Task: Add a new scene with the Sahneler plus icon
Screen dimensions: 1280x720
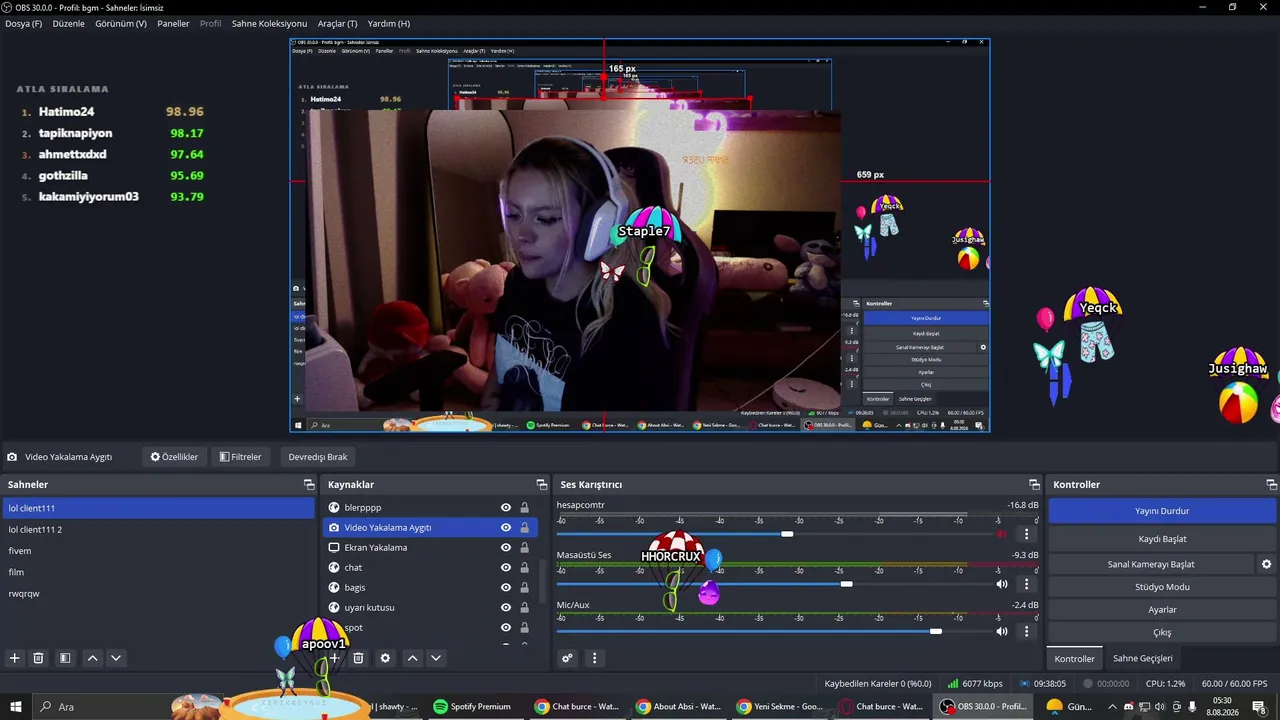Action: pos(14,658)
